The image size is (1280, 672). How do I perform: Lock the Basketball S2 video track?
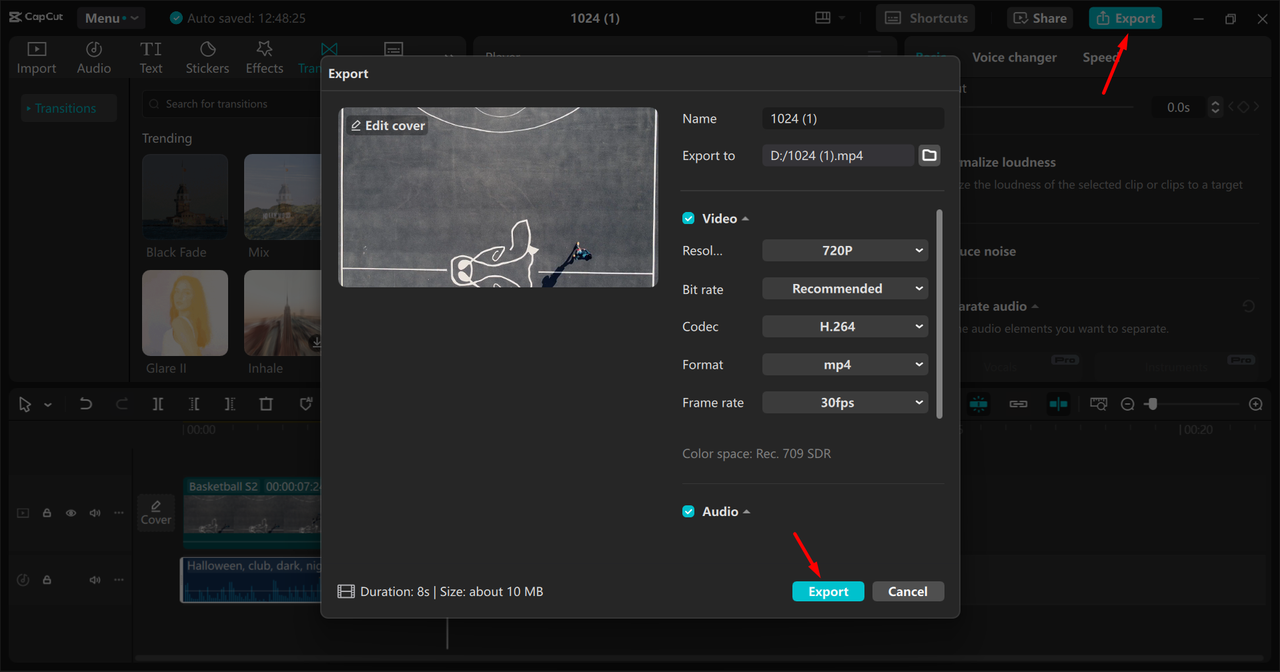point(47,513)
